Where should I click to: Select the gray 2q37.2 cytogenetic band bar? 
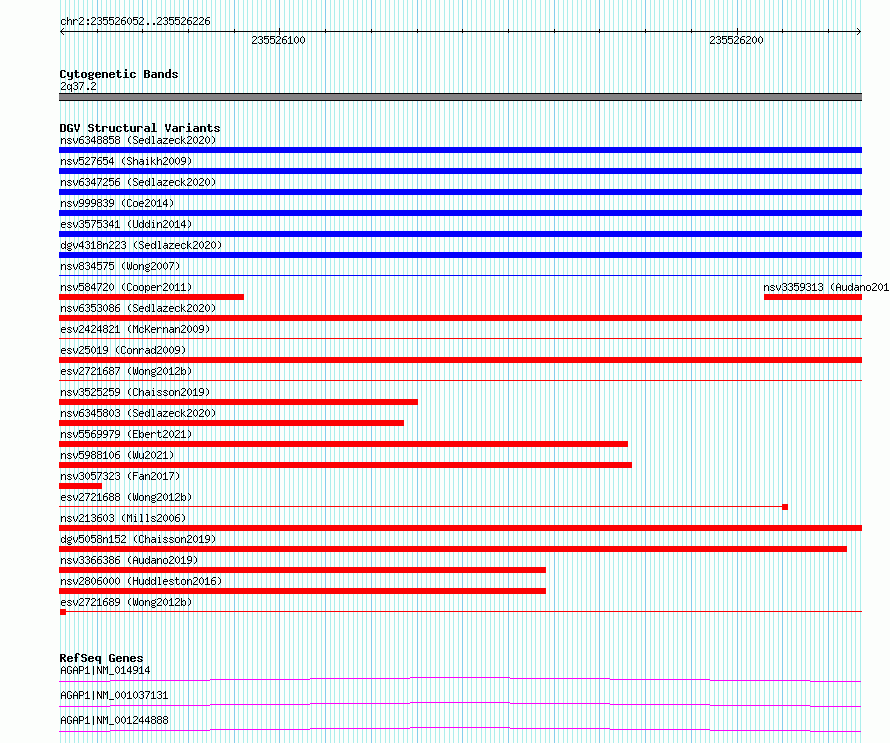[460, 97]
